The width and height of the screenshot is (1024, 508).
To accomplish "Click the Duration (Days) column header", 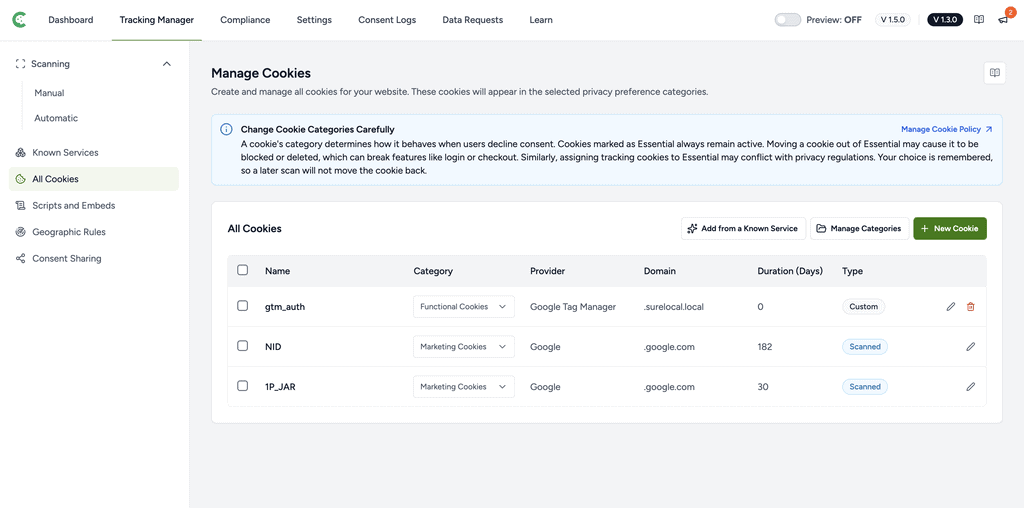I will click(790, 271).
